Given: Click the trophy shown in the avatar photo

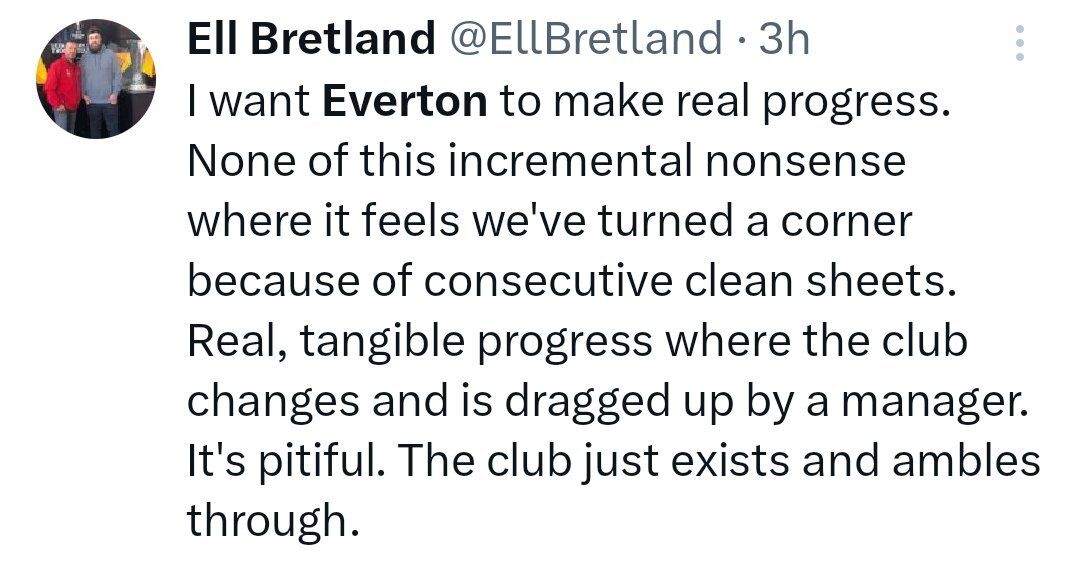Looking at the screenshot, I should pos(138,67).
